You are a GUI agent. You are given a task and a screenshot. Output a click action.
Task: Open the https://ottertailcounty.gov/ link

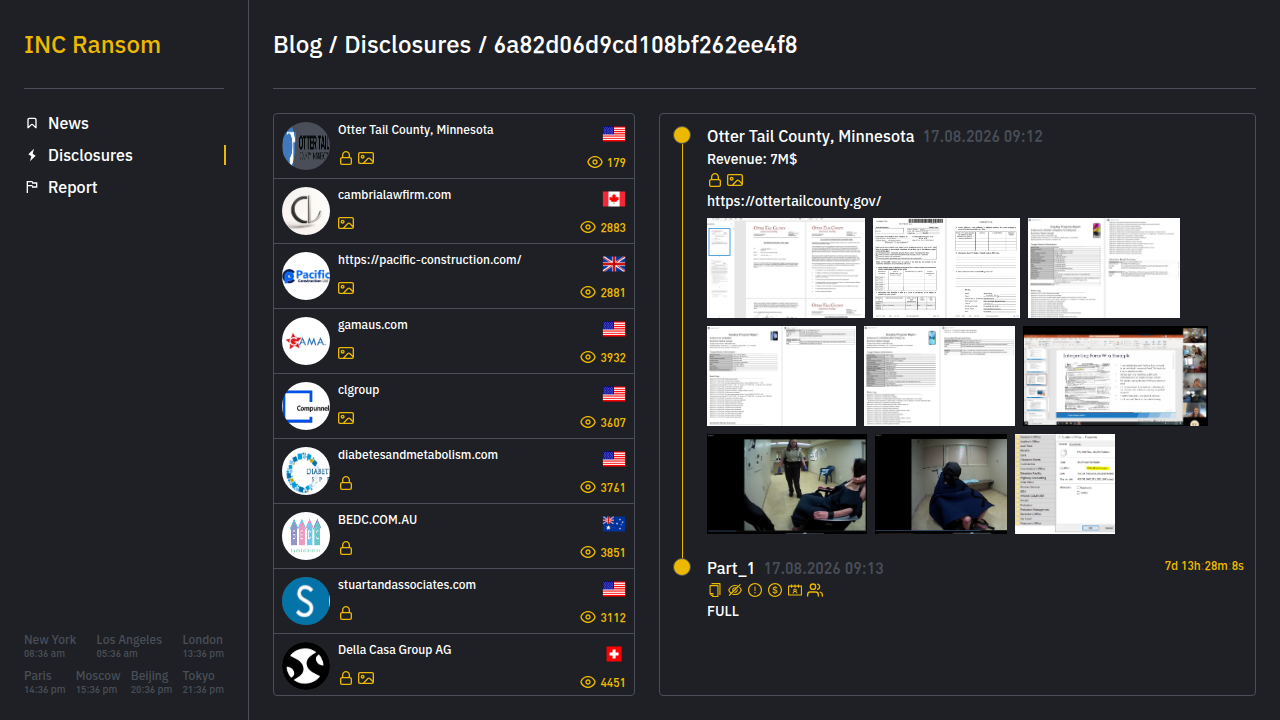tap(794, 201)
